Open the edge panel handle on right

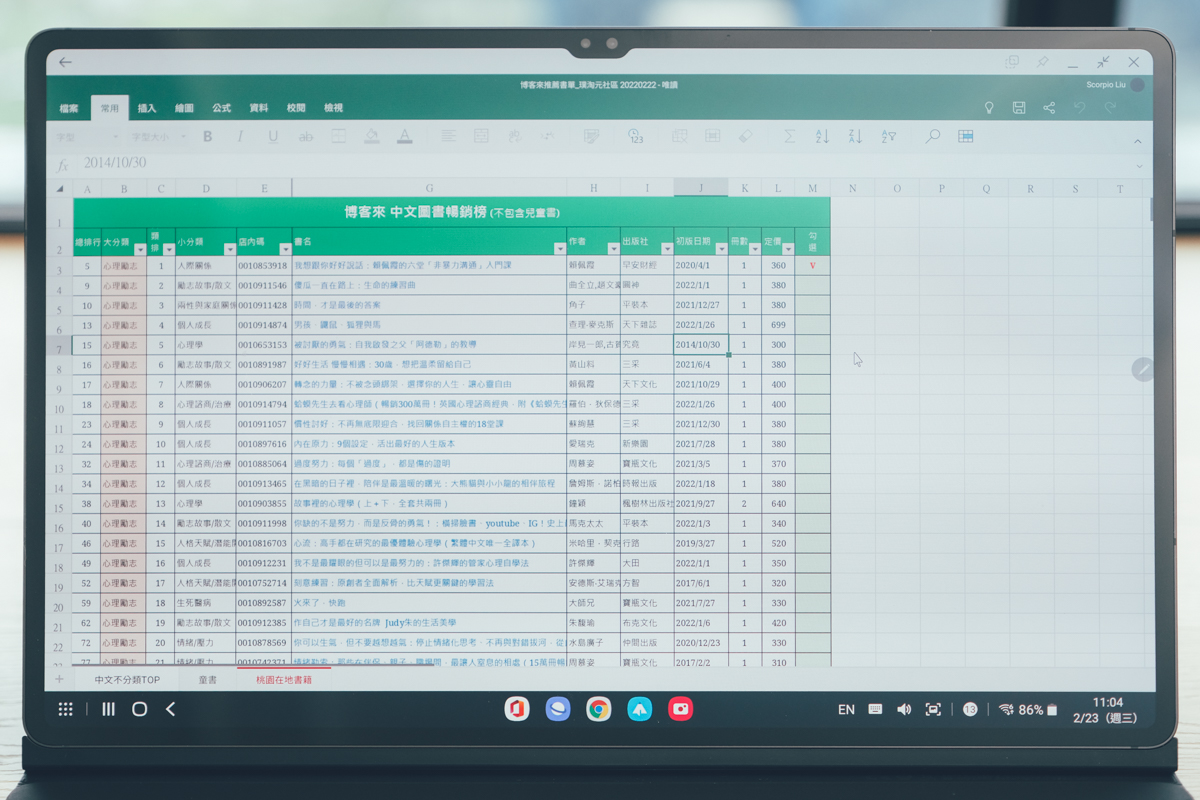(x=1142, y=369)
